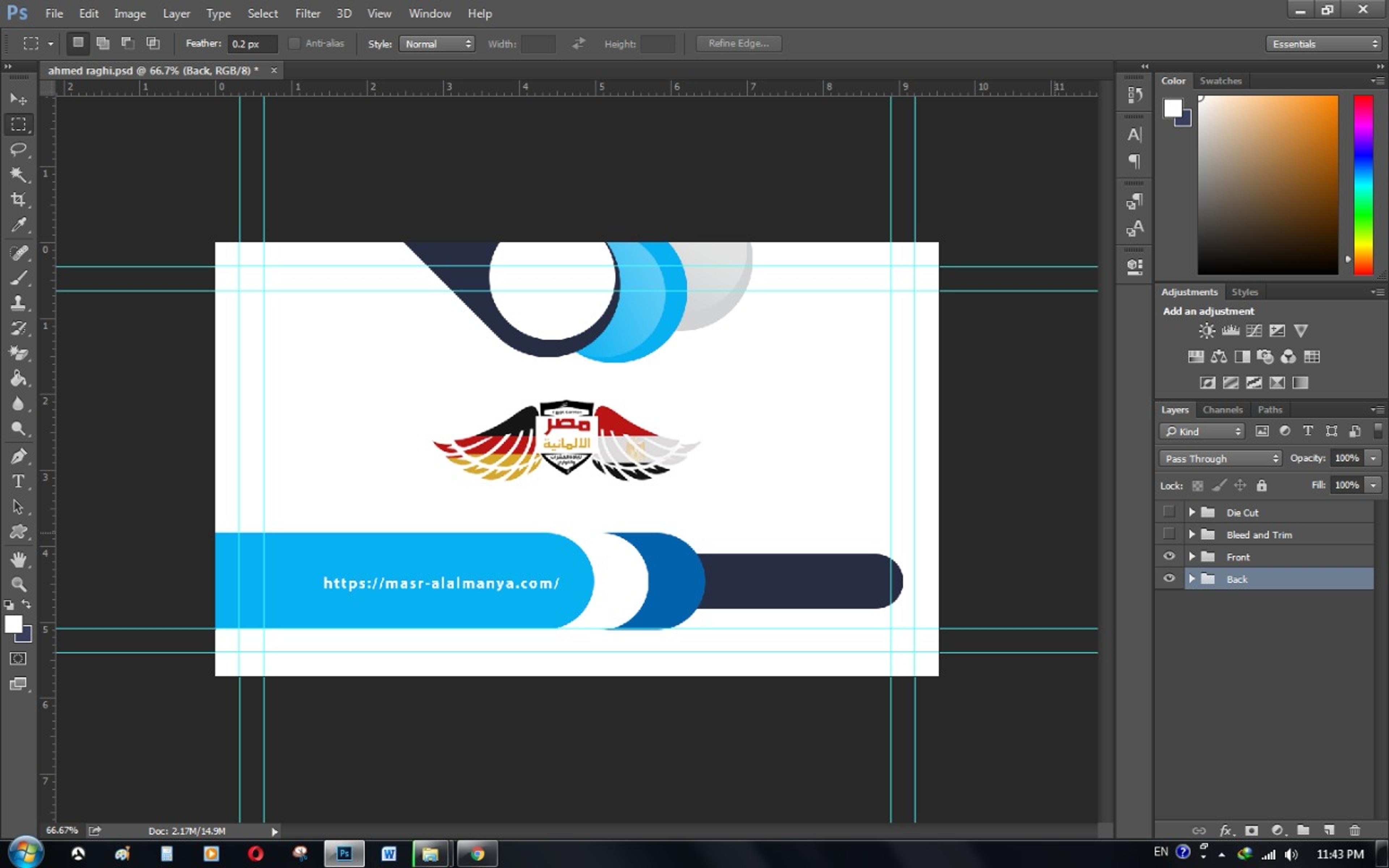Open the Style dropdown set to Normal
The image size is (1389, 868).
[437, 44]
